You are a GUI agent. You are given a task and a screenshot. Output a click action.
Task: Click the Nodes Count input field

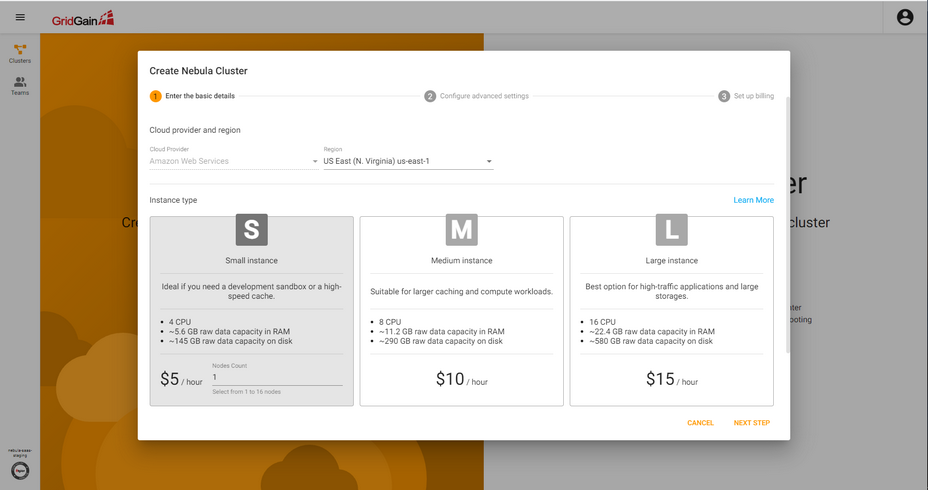[277, 377]
